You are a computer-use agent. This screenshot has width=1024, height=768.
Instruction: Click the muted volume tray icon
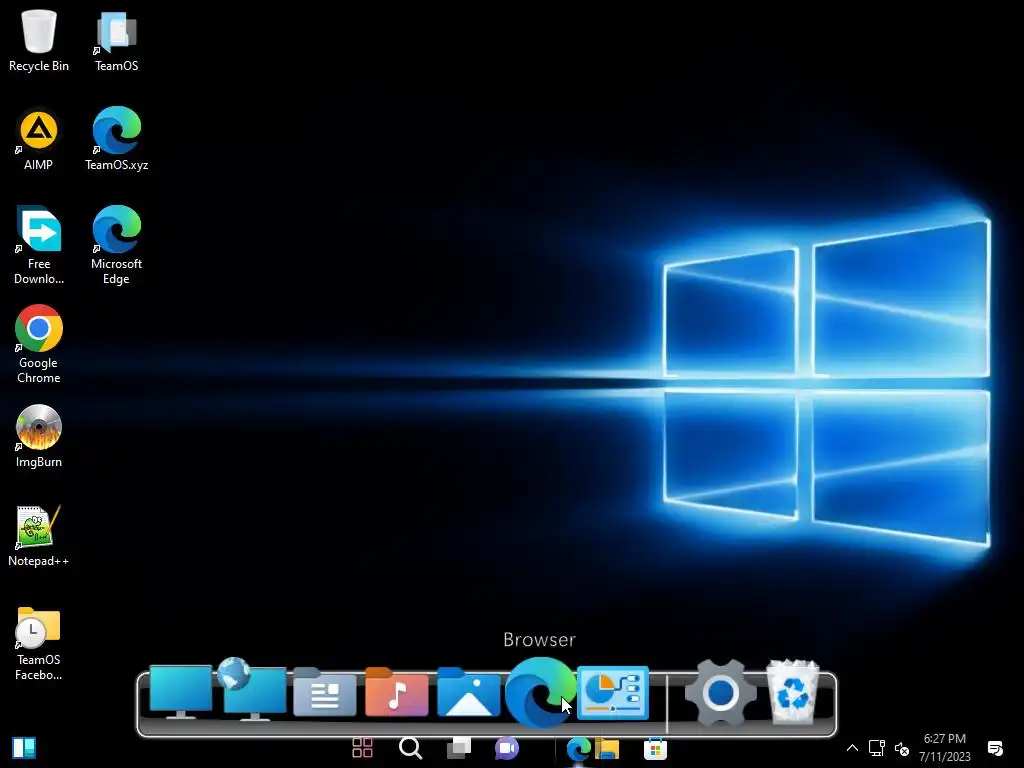pos(902,749)
